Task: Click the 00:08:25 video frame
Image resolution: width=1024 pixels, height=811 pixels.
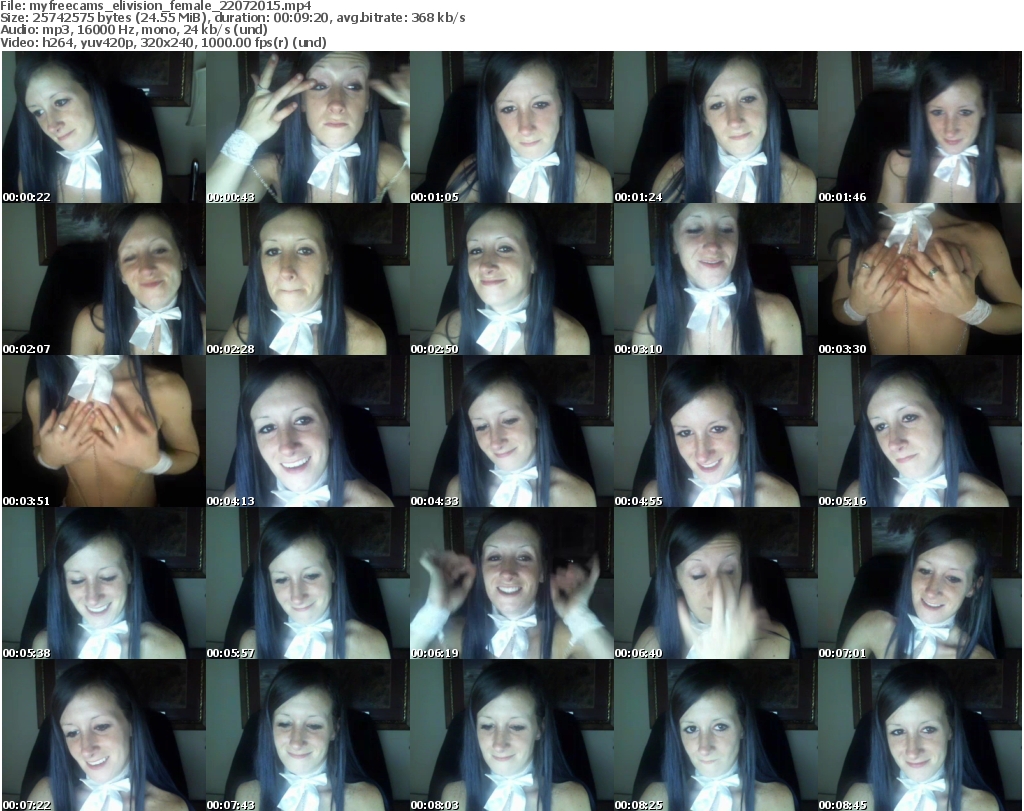Action: 715,735
